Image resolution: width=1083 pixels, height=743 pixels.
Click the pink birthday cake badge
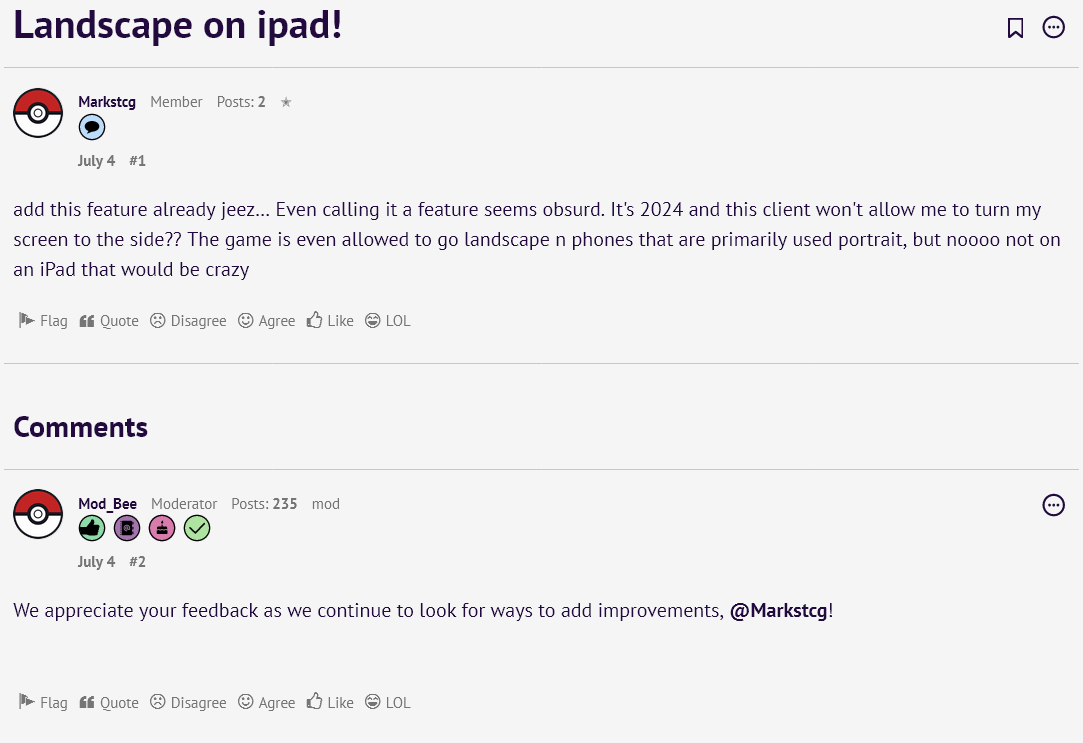pyautogui.click(x=162, y=528)
